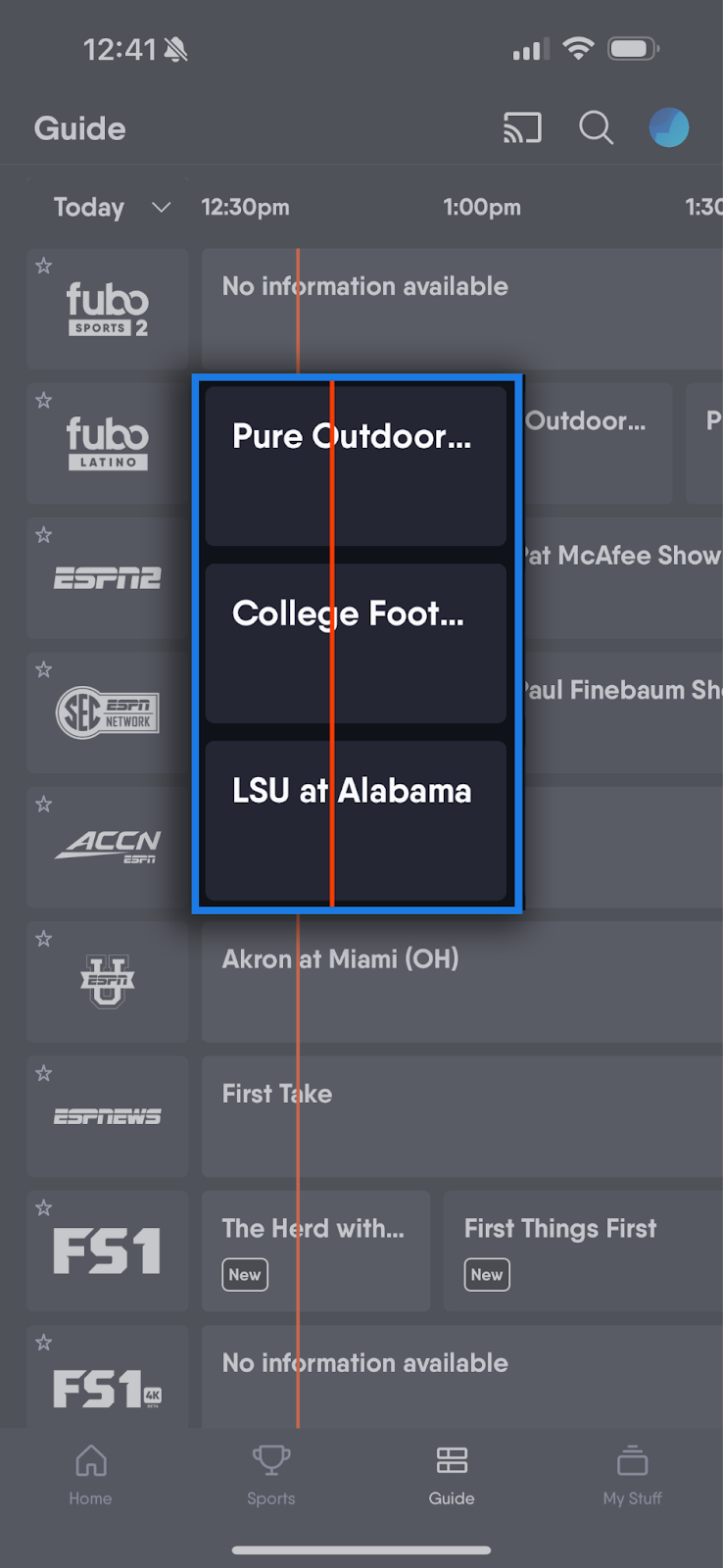
Task: Tap the Cast to device icon
Action: 522,128
